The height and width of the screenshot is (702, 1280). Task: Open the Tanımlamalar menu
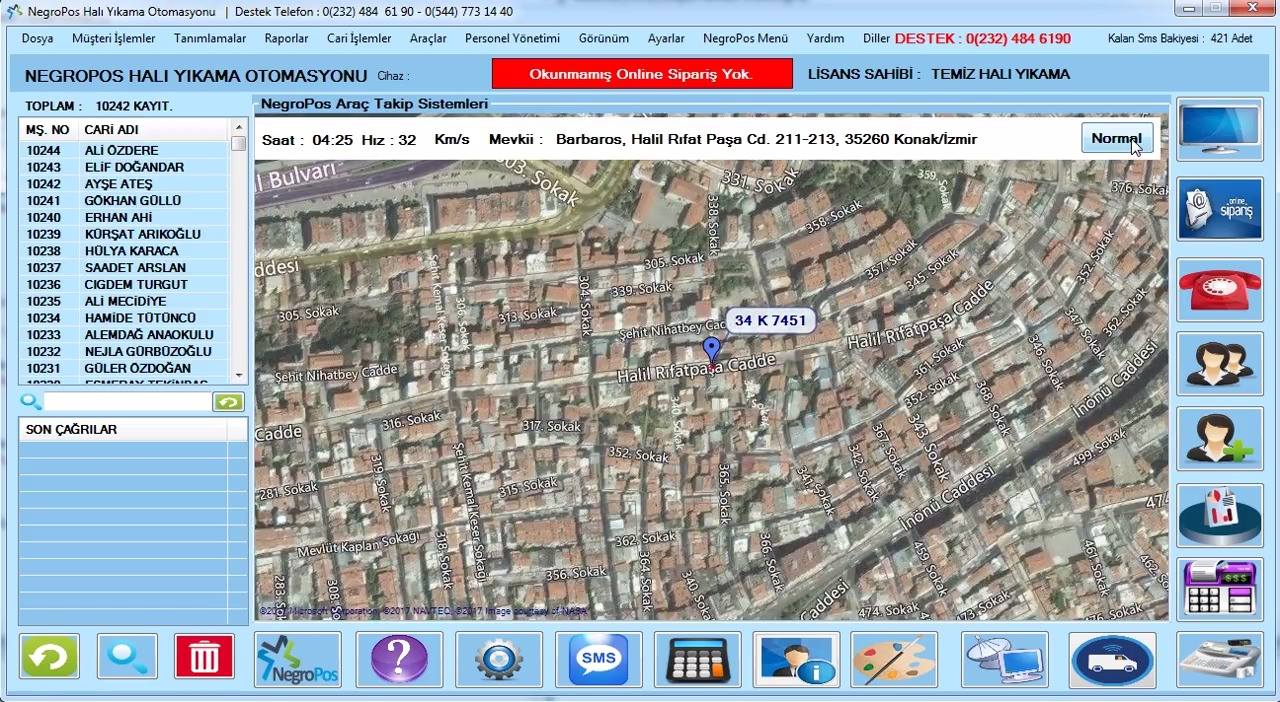pos(210,39)
